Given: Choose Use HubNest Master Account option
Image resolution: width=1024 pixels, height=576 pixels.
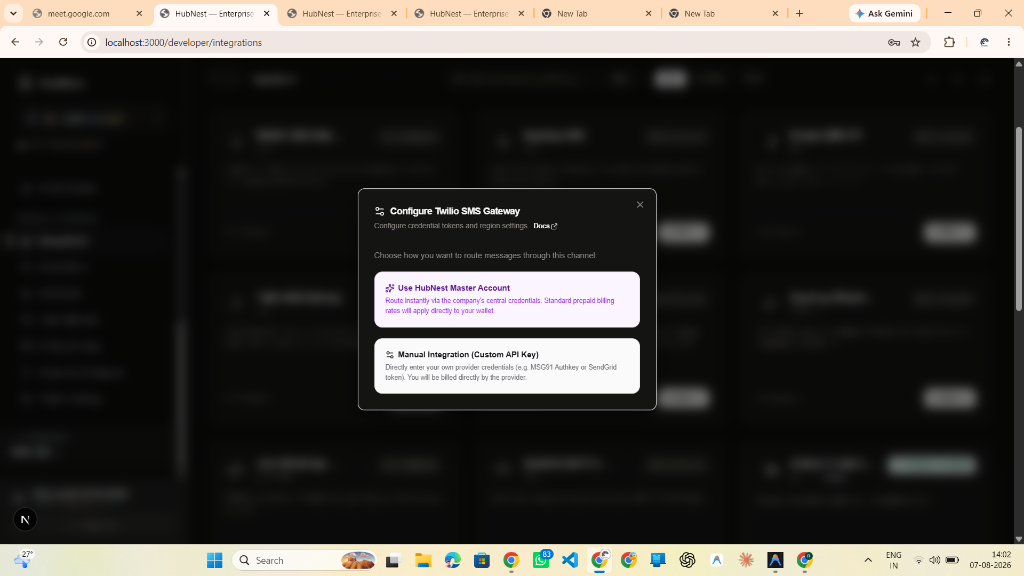Looking at the screenshot, I should click(507, 299).
